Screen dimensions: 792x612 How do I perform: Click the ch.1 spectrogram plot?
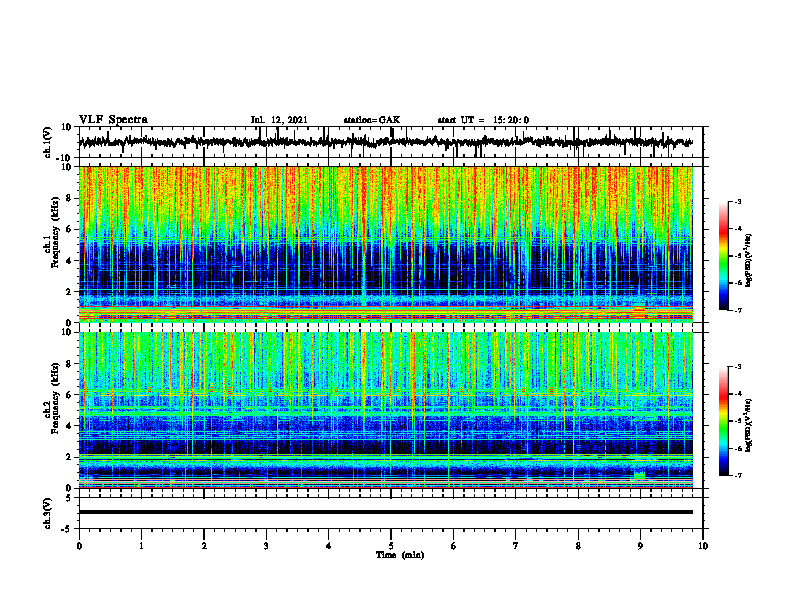tap(386, 244)
